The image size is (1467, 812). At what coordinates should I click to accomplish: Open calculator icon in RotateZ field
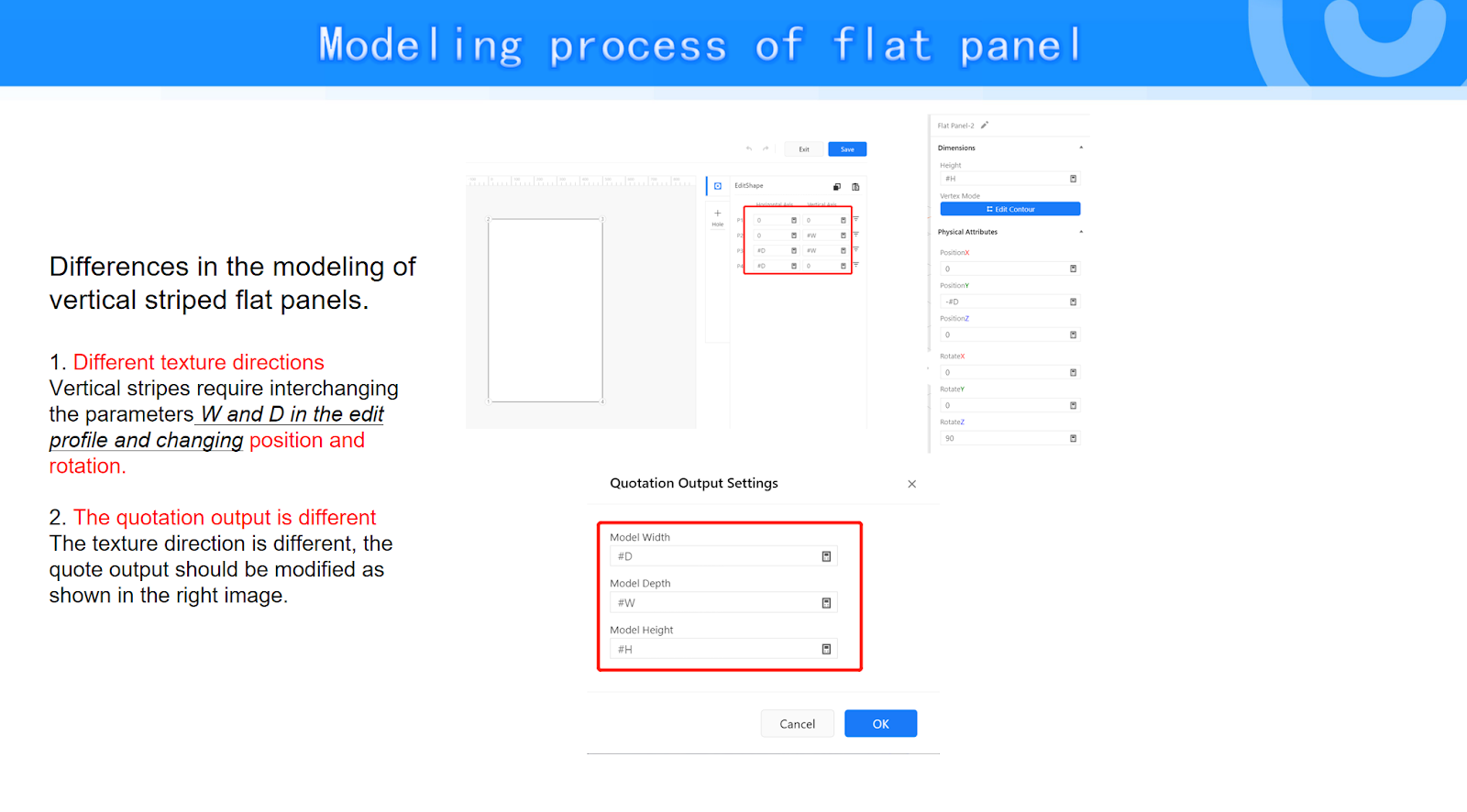[x=1073, y=438]
